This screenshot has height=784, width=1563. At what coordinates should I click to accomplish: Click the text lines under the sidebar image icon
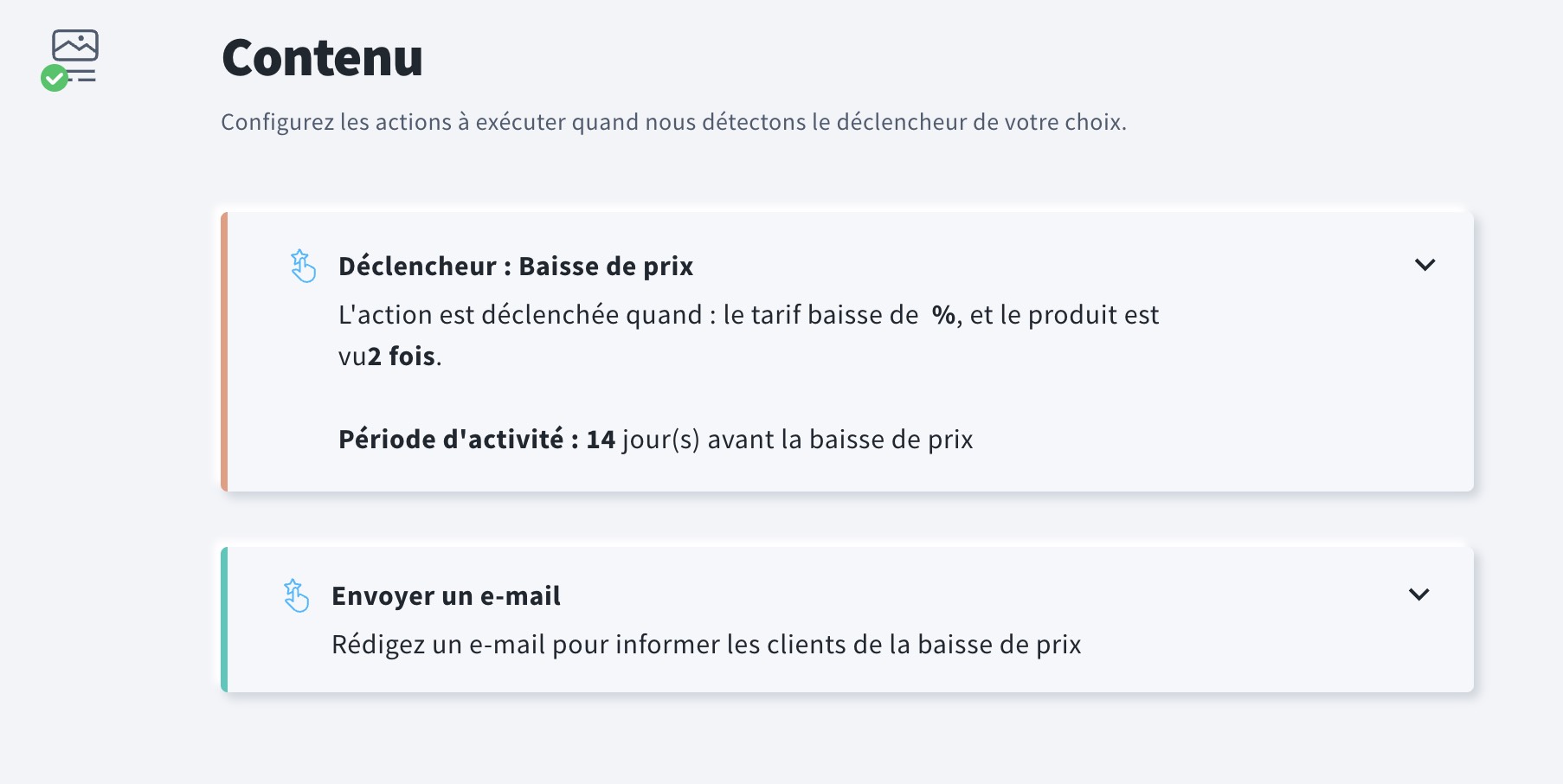[x=82, y=74]
